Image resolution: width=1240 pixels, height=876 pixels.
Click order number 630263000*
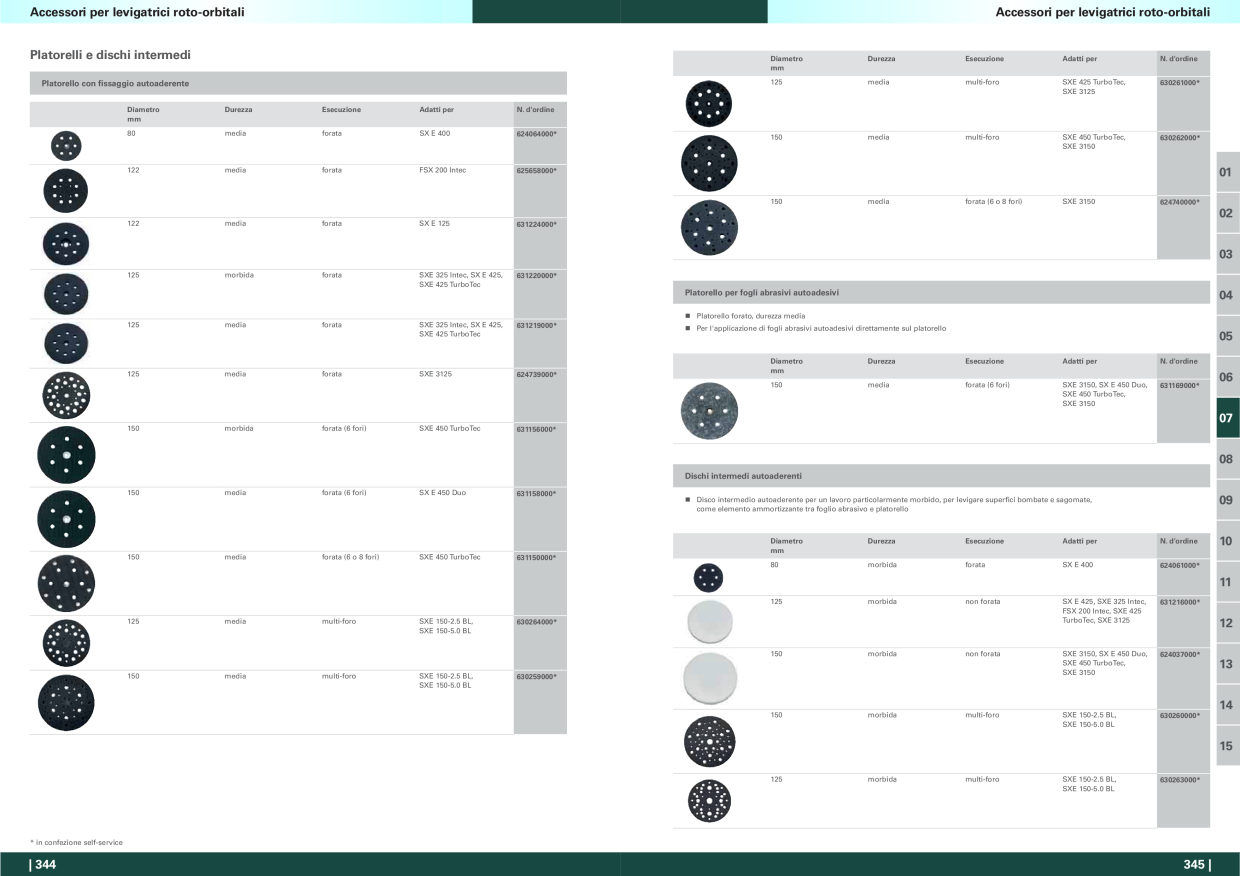(1179, 779)
